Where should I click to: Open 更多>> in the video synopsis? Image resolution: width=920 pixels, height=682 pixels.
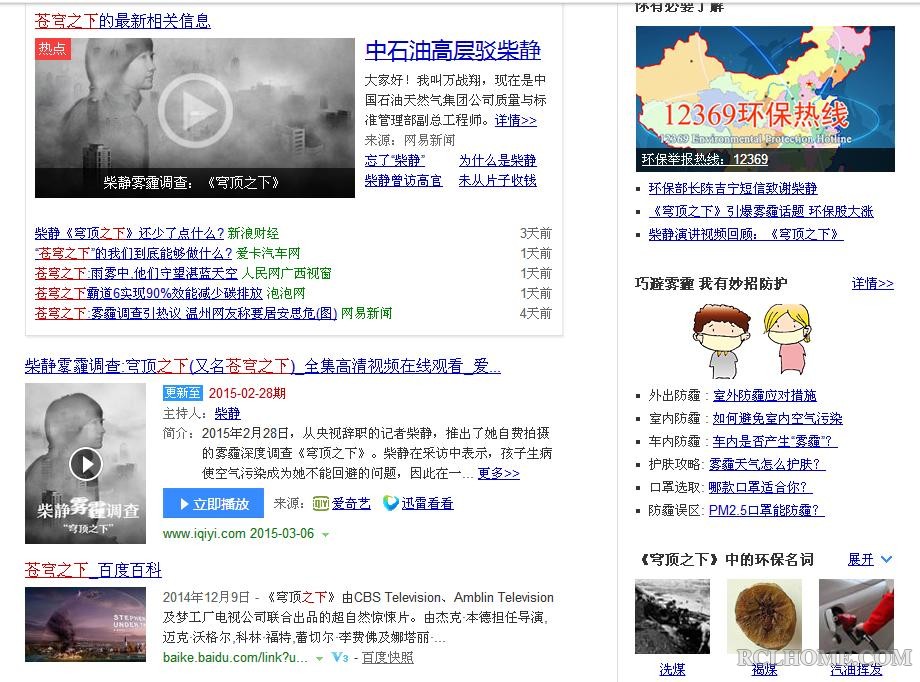click(499, 473)
